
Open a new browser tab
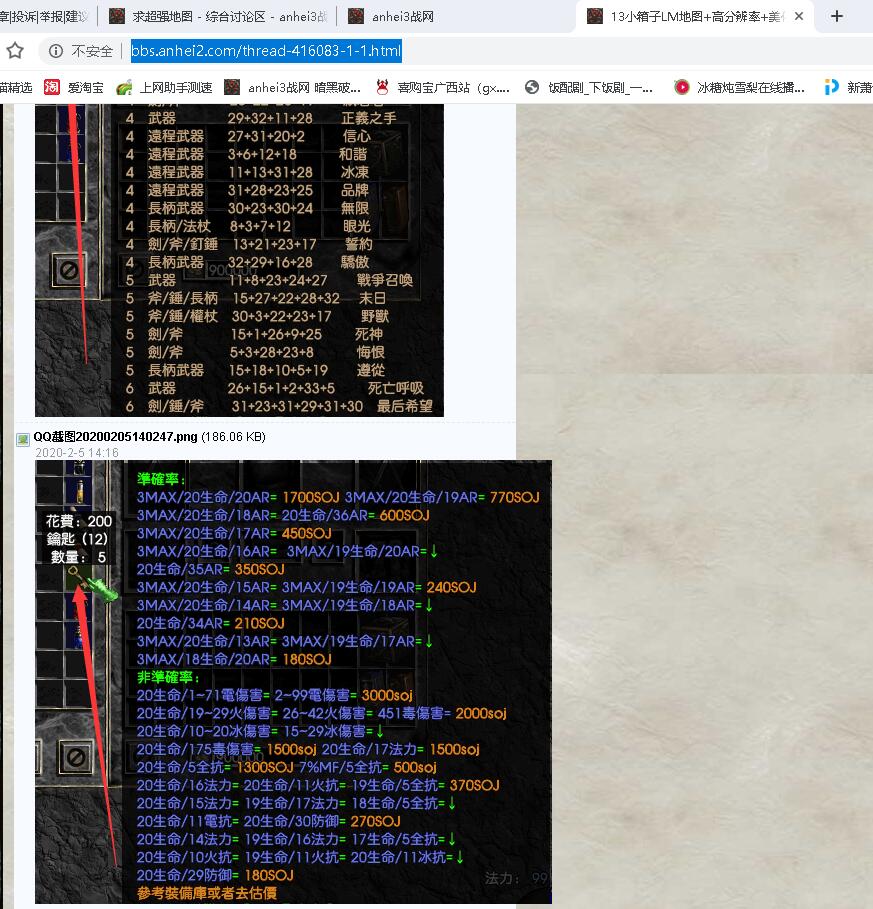837,16
